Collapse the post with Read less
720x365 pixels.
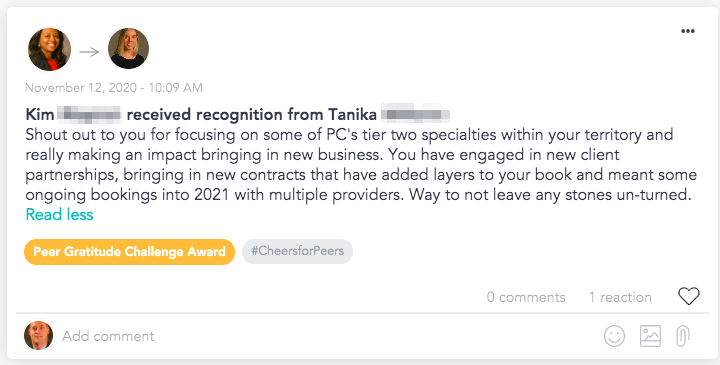[x=59, y=214]
